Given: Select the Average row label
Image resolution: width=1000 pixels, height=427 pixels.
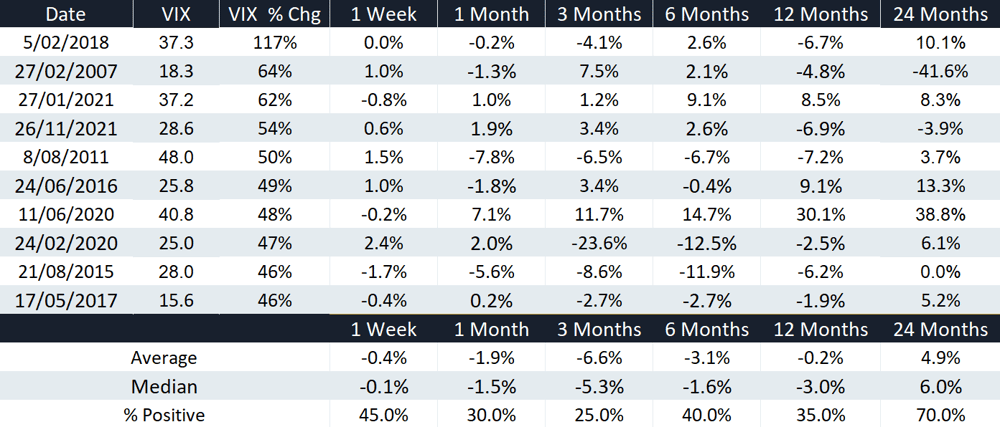Looking at the screenshot, I should tap(164, 358).
